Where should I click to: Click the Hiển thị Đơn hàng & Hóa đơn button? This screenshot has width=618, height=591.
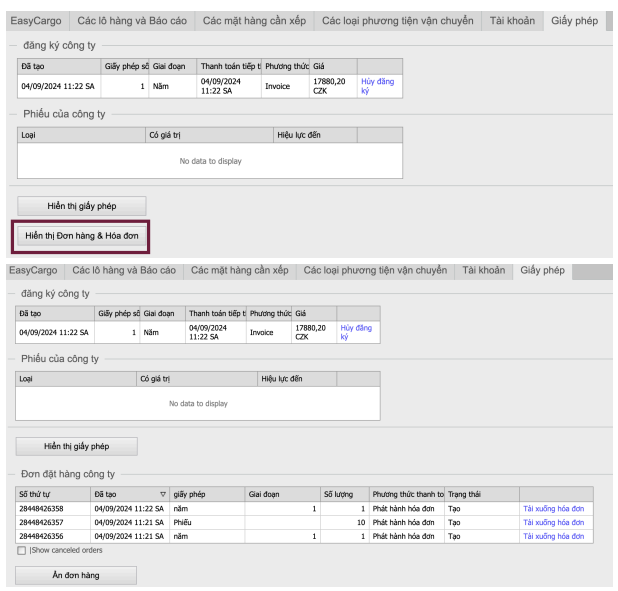coord(81,236)
